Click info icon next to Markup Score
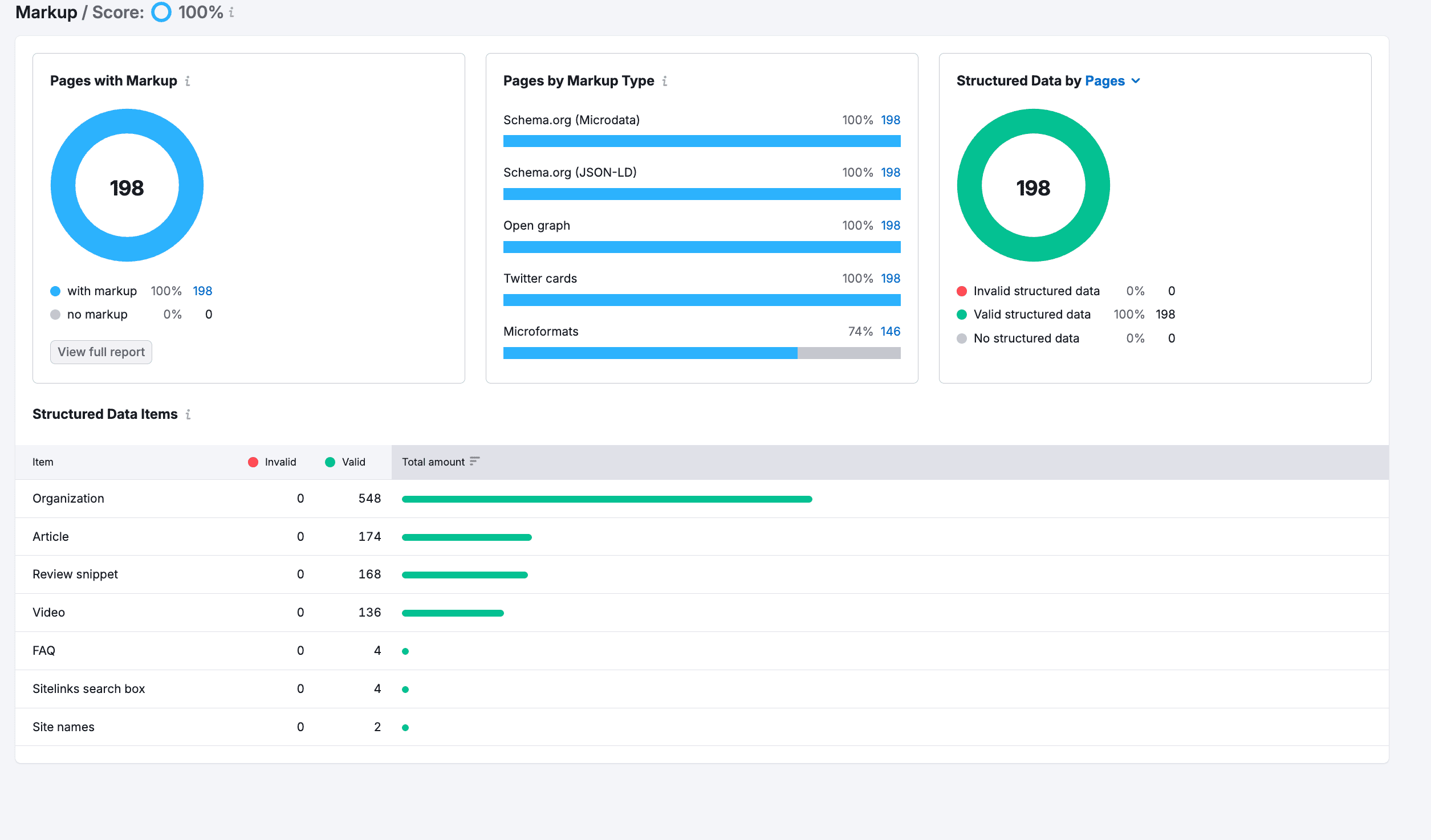The image size is (1431, 840). 231,13
